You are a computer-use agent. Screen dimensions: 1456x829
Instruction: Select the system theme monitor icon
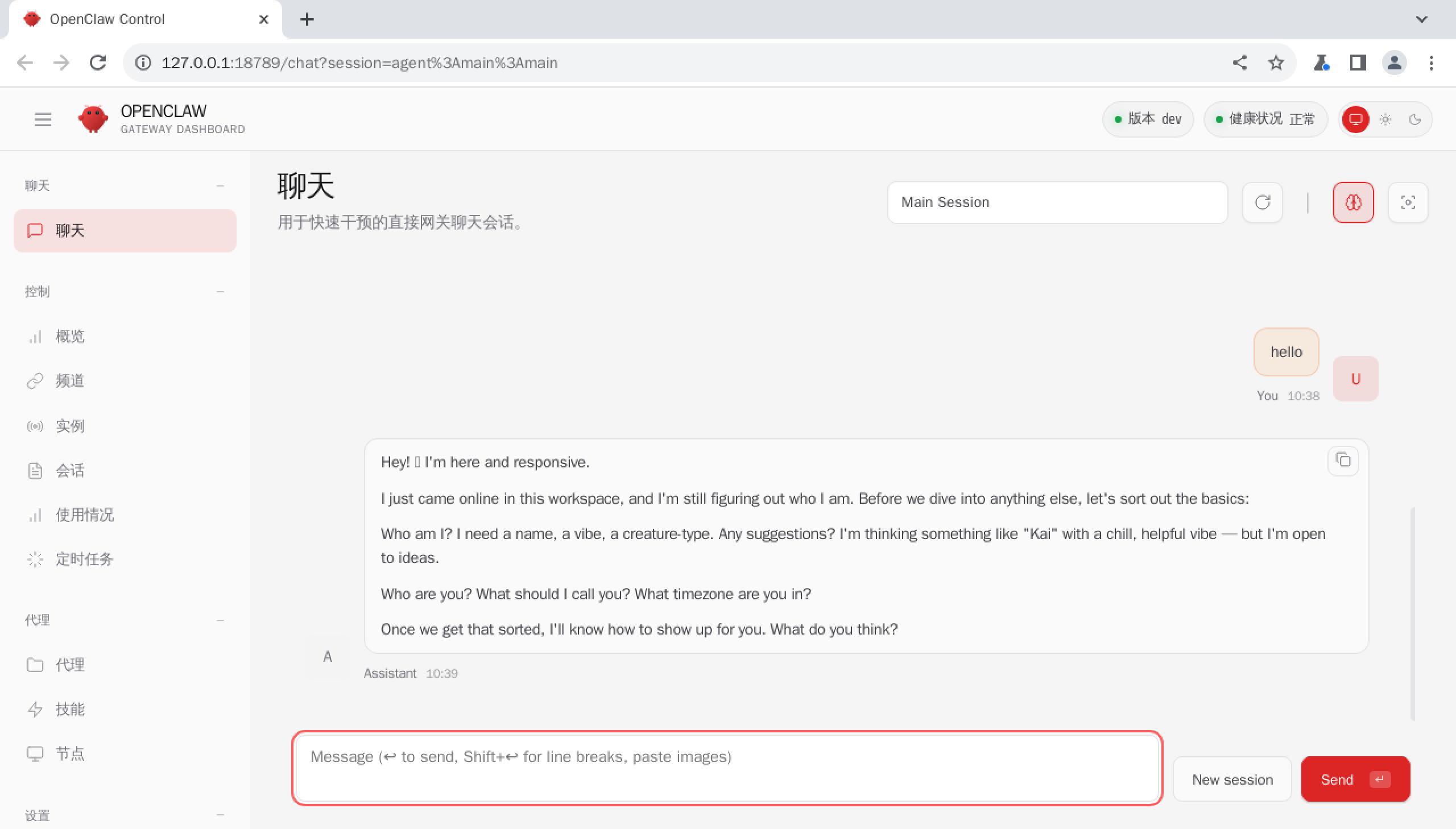coord(1355,119)
